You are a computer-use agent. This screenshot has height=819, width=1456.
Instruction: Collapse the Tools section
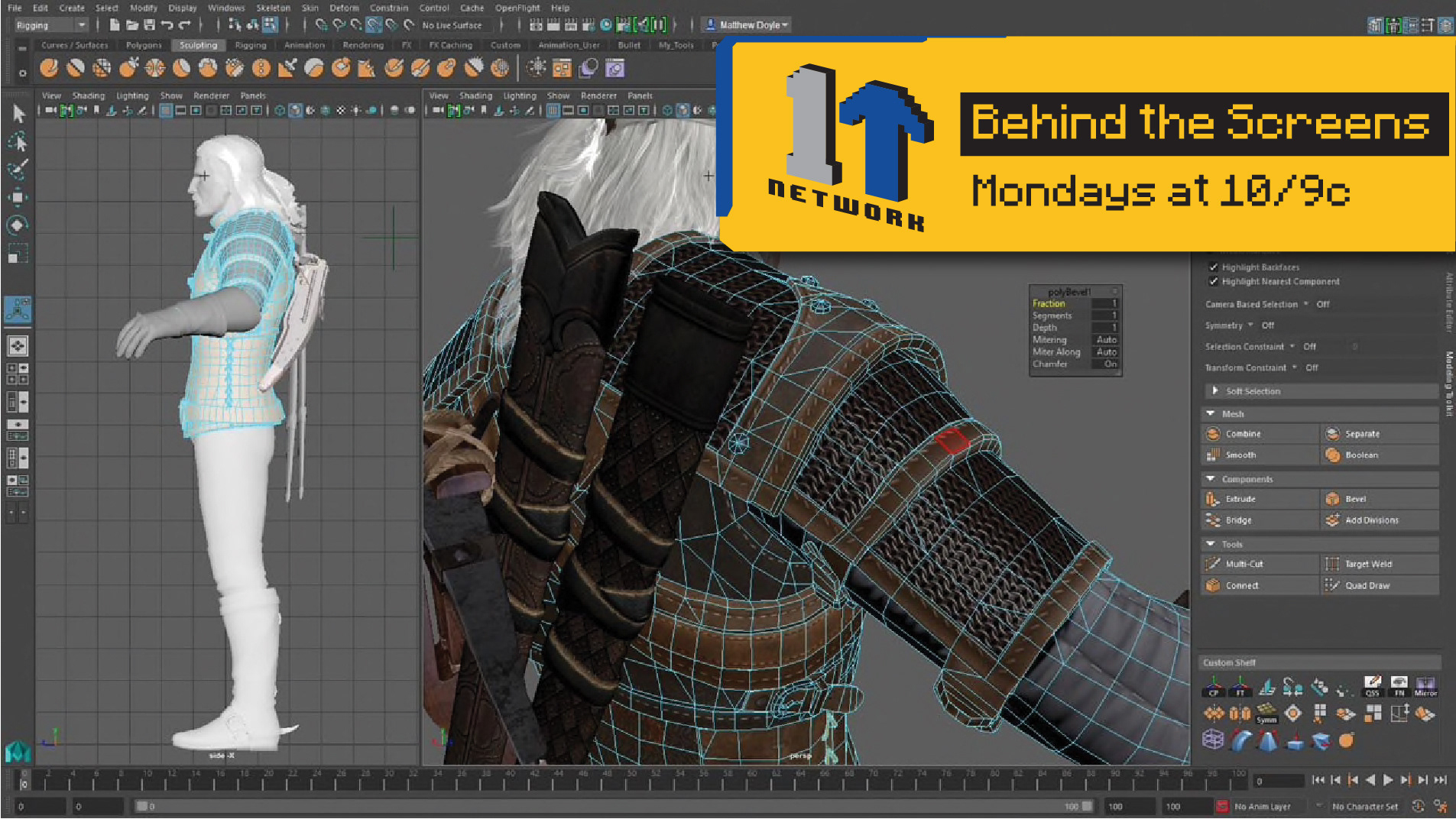[1211, 545]
